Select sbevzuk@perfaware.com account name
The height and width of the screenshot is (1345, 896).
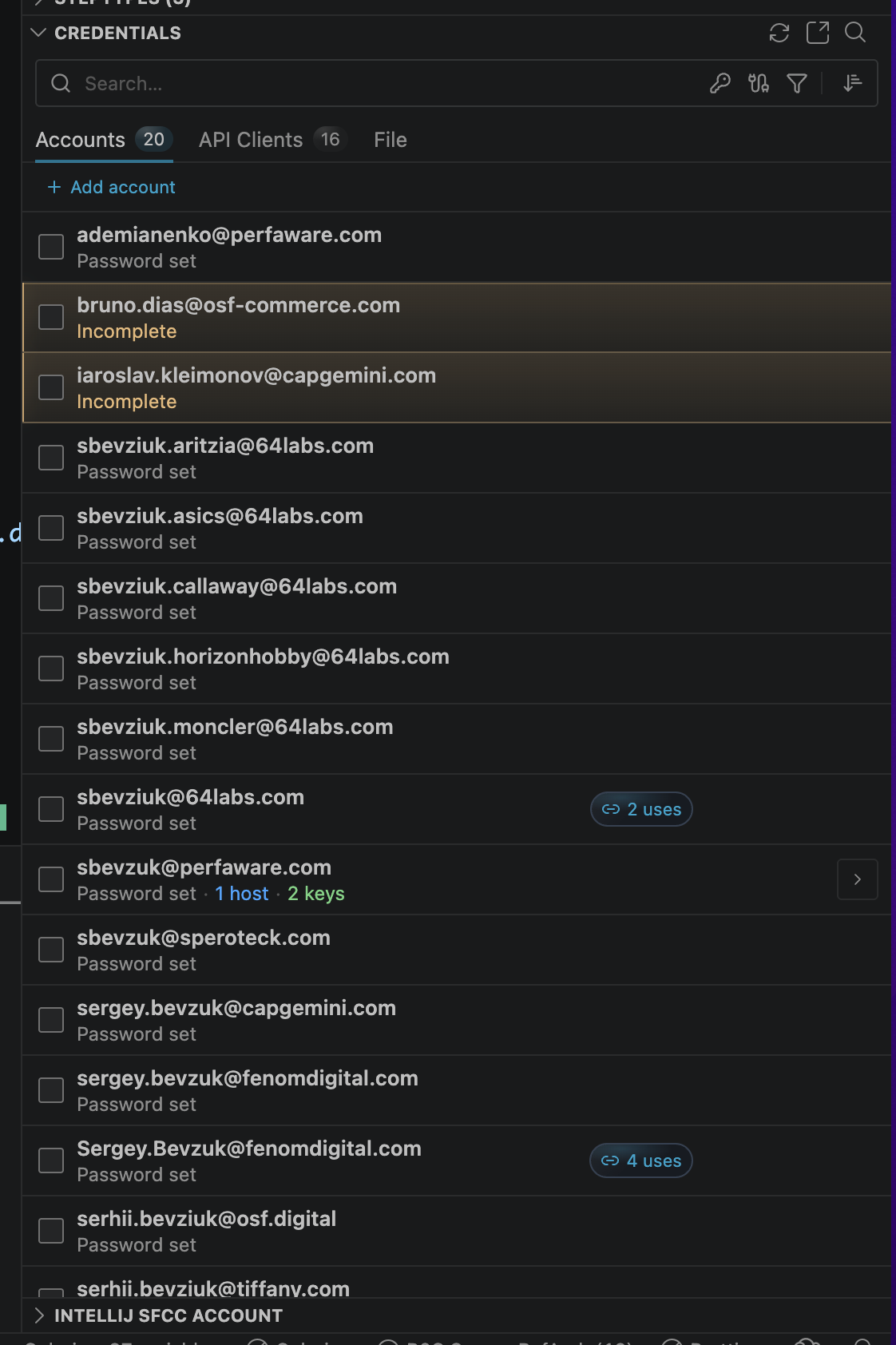[204, 867]
